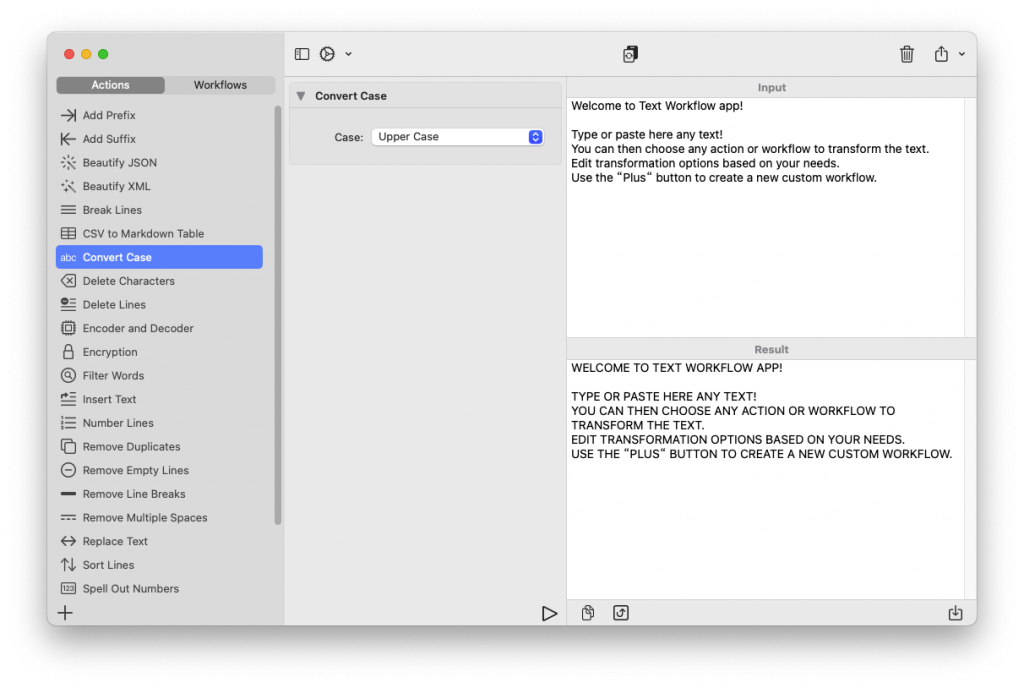Select the Replace Text action
The image size is (1024, 688).
click(159, 541)
